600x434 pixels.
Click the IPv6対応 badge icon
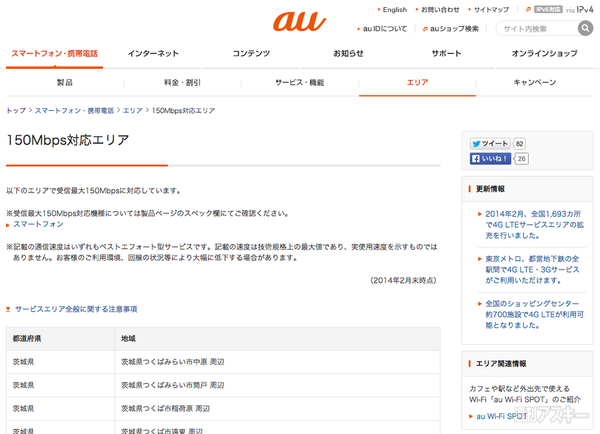pyautogui.click(x=548, y=9)
